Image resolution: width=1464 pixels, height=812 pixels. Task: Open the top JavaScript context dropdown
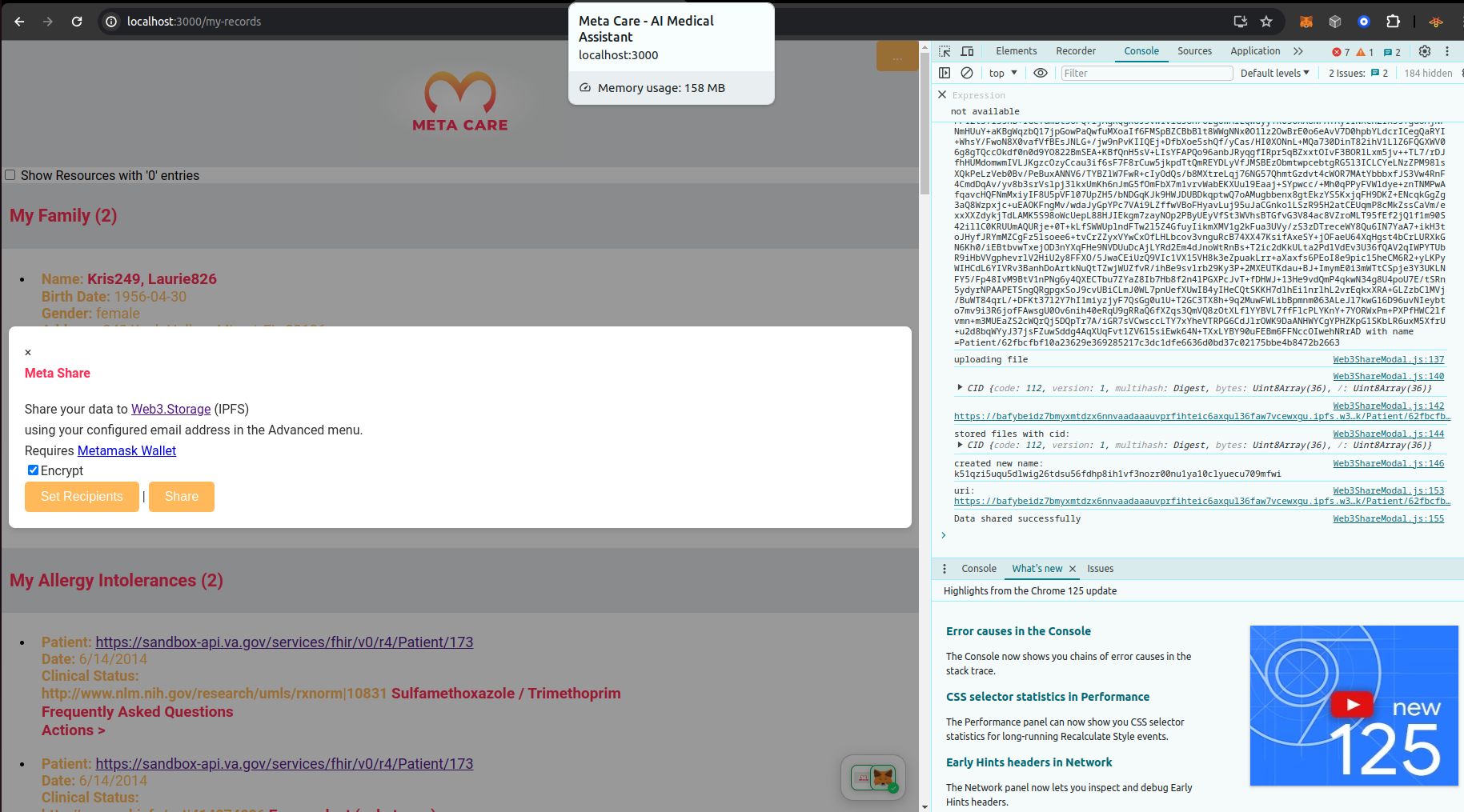[x=1003, y=73]
